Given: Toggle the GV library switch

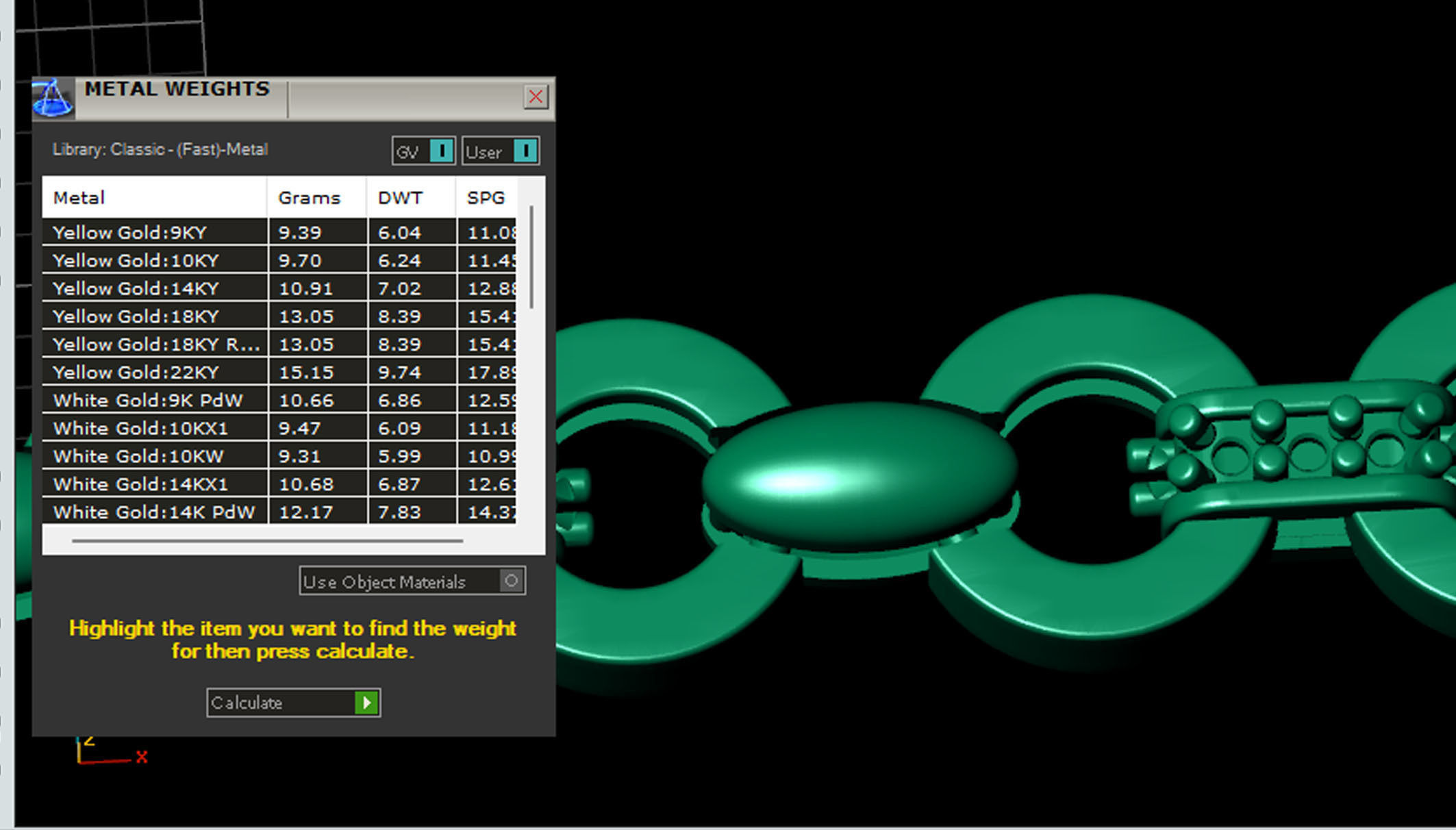Looking at the screenshot, I should tap(441, 151).
